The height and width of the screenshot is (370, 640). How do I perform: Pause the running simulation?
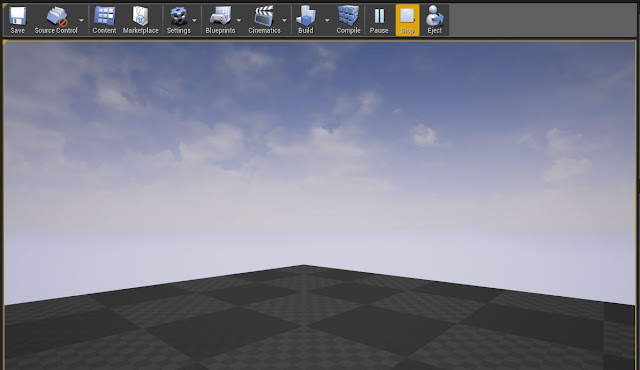click(x=379, y=20)
